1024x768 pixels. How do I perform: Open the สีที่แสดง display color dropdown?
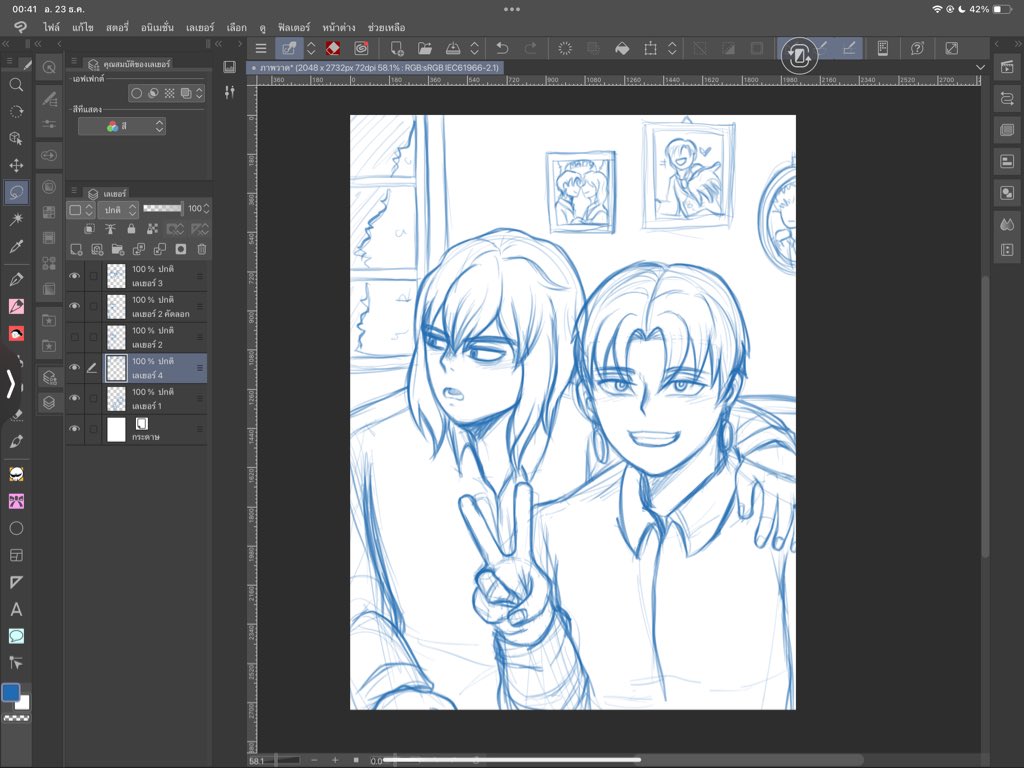click(x=122, y=127)
